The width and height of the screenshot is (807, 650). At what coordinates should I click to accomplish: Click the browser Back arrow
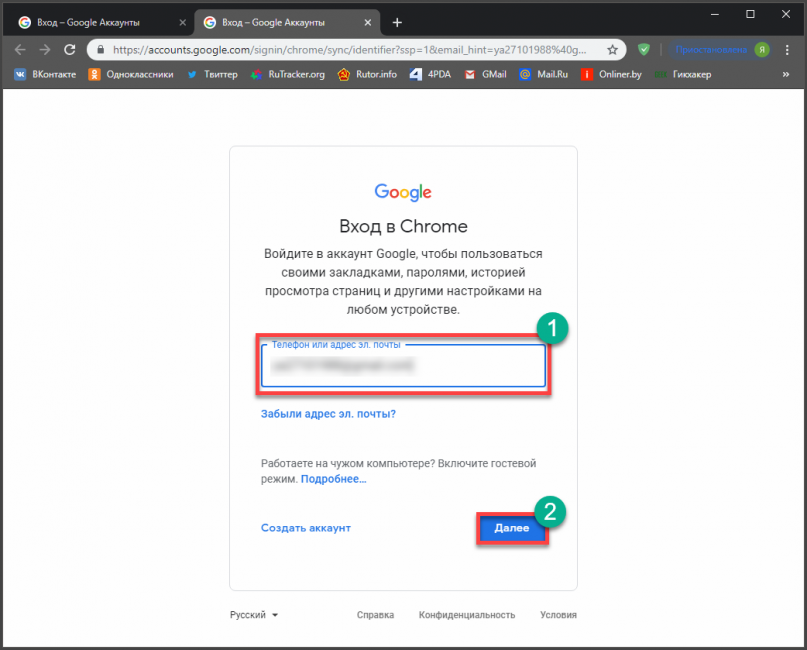(20, 49)
